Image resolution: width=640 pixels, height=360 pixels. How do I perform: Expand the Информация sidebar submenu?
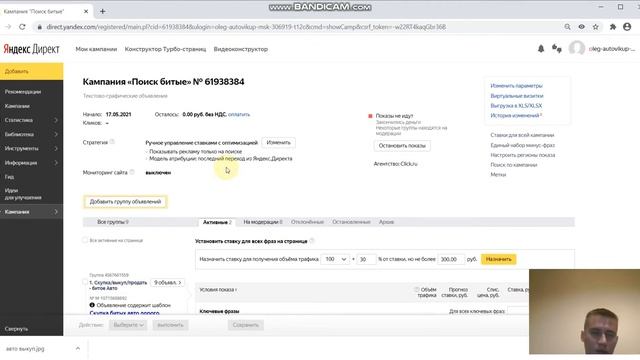[56, 163]
